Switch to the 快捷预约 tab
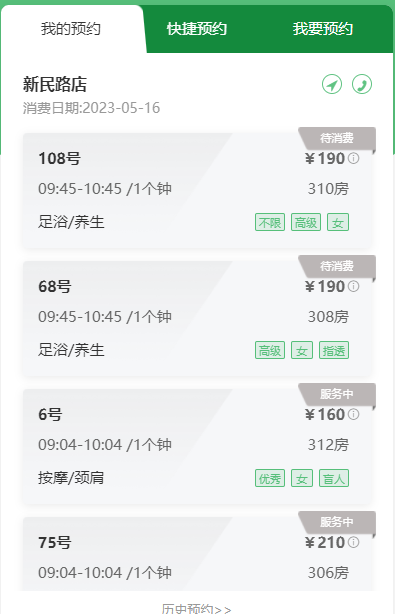 point(197,29)
